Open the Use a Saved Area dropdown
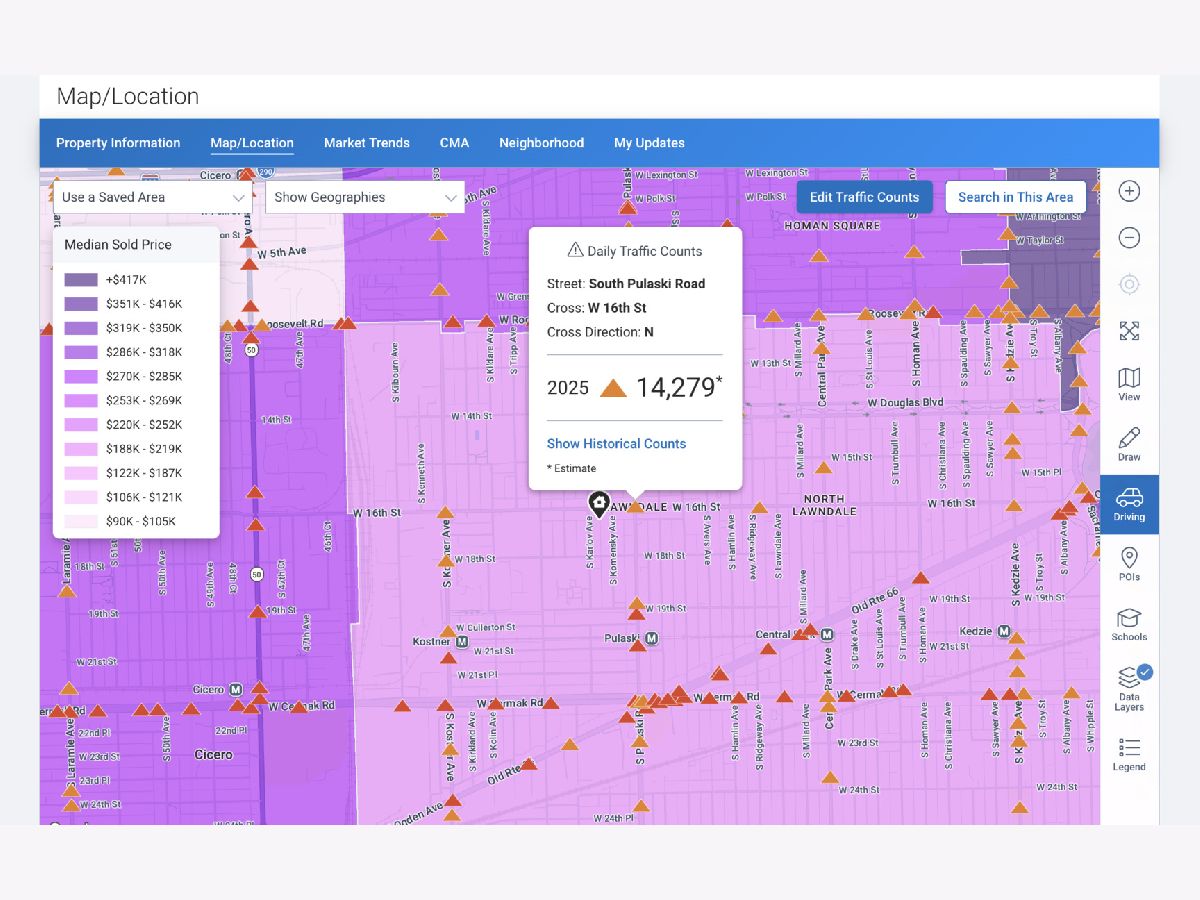This screenshot has width=1200, height=900. 153,197
